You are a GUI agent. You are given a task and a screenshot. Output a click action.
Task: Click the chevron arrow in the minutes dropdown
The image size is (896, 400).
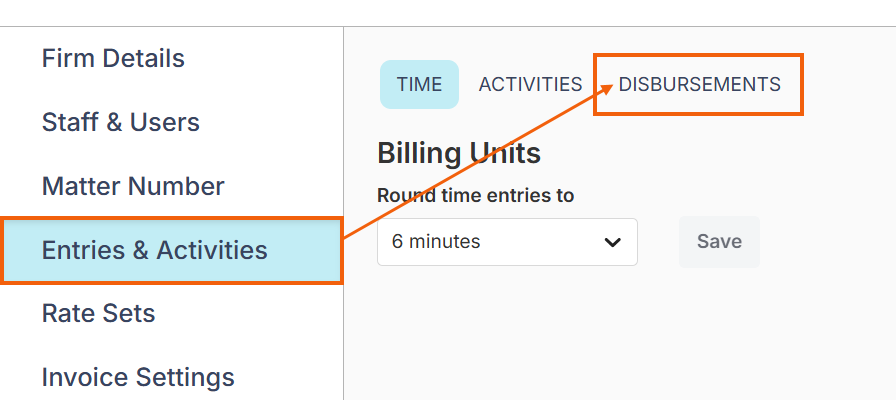(x=613, y=242)
